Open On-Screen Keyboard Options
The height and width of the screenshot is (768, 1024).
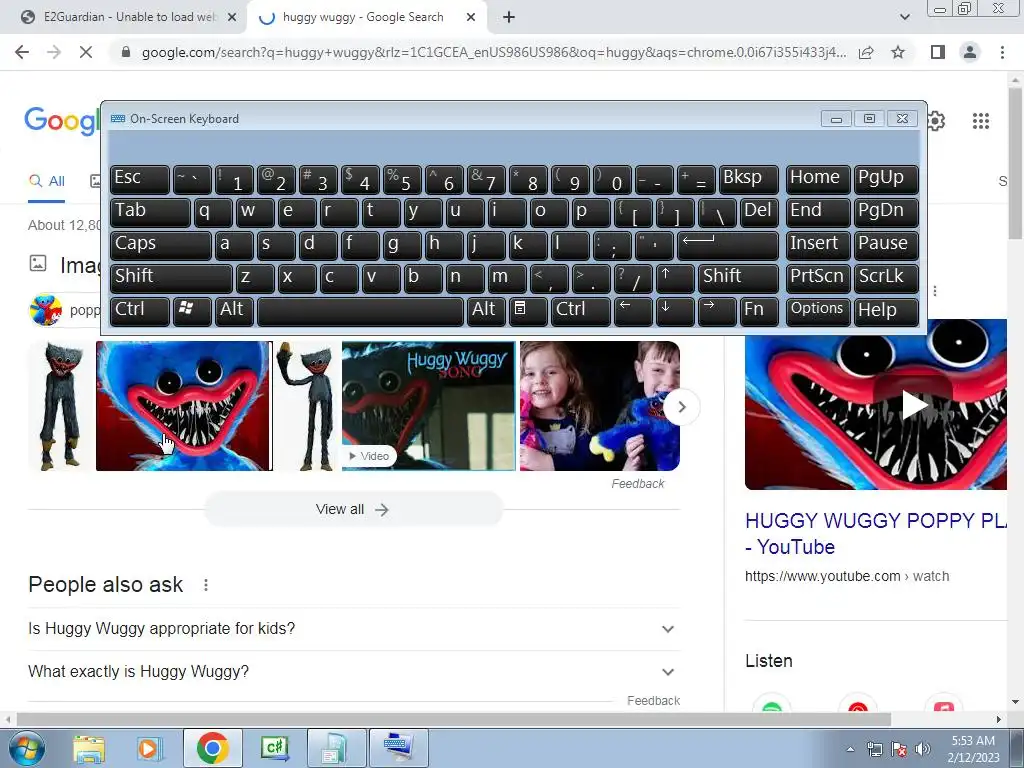[x=818, y=311]
